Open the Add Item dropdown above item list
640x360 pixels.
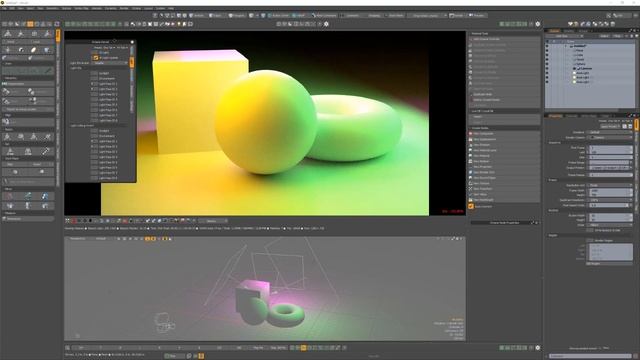(565, 36)
